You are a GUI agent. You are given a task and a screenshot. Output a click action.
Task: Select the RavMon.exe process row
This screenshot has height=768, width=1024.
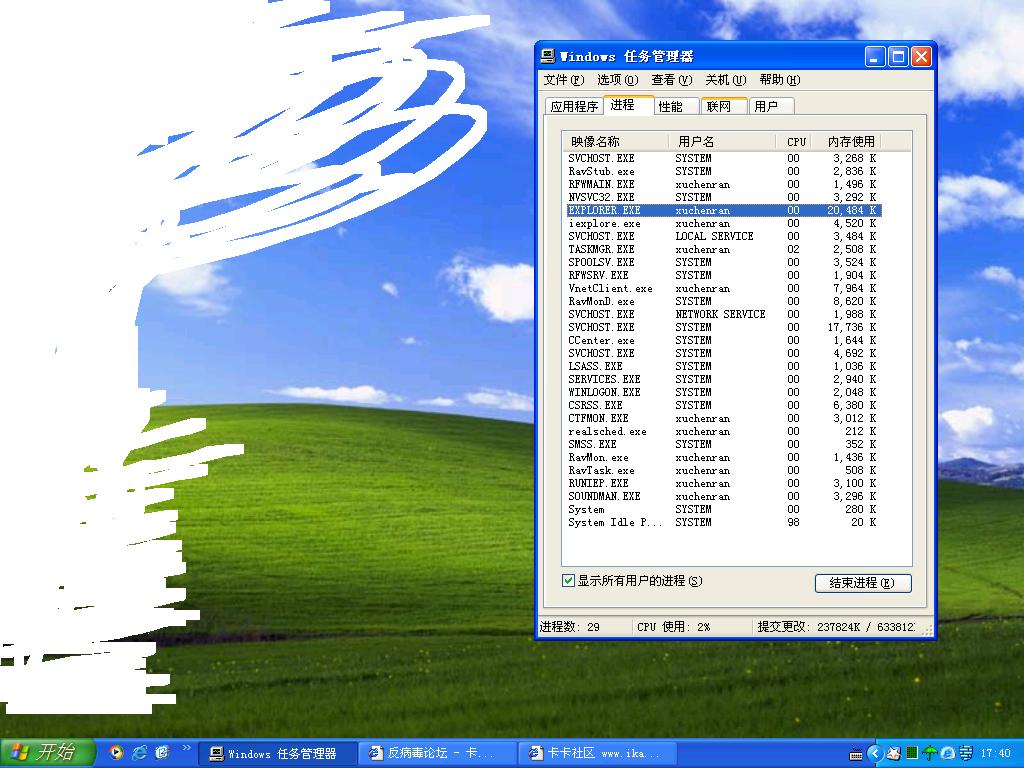(x=724, y=457)
